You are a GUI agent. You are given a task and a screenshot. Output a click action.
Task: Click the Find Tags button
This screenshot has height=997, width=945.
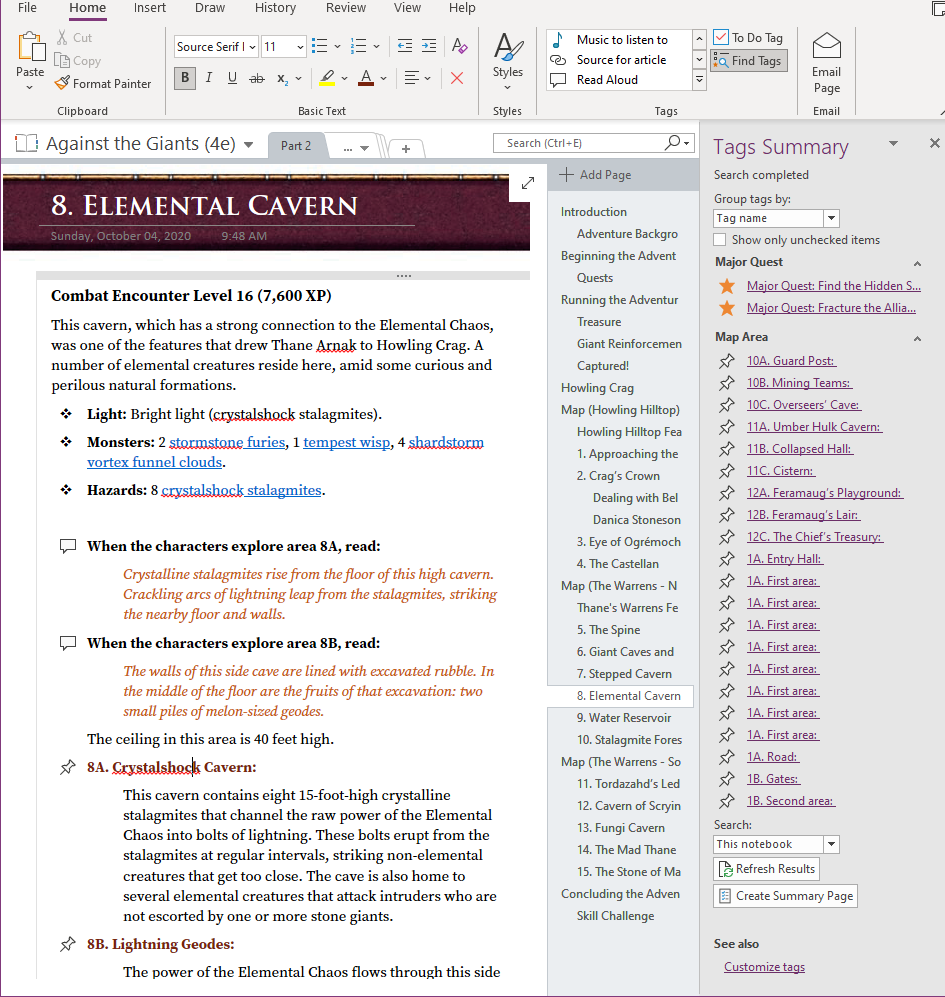pos(748,61)
